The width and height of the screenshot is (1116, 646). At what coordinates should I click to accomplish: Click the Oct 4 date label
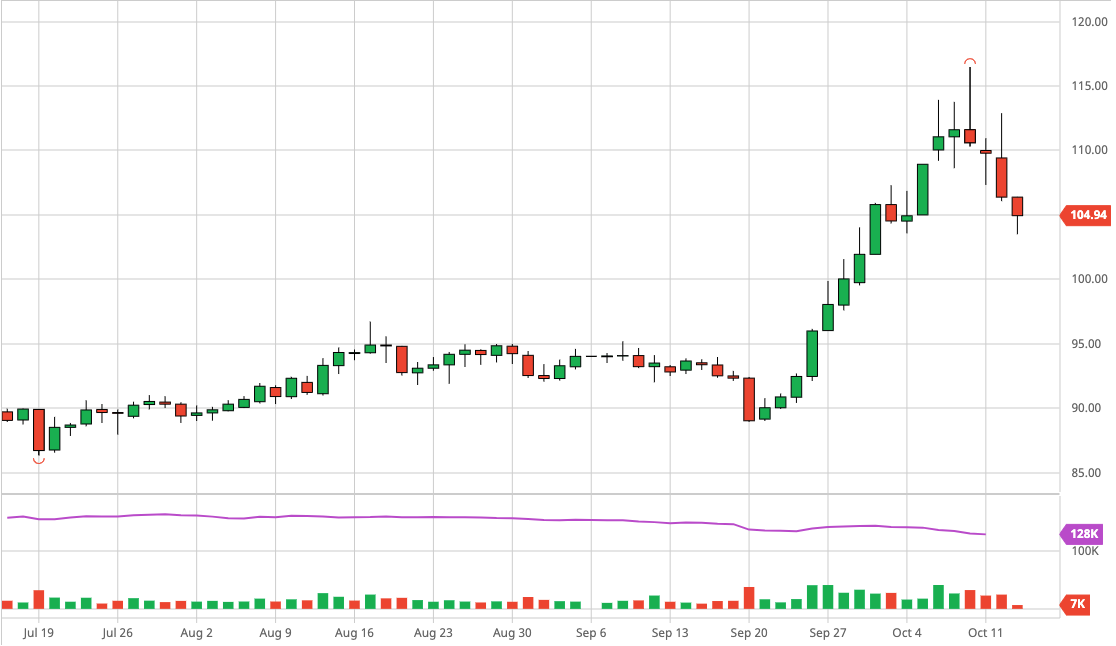tap(907, 632)
